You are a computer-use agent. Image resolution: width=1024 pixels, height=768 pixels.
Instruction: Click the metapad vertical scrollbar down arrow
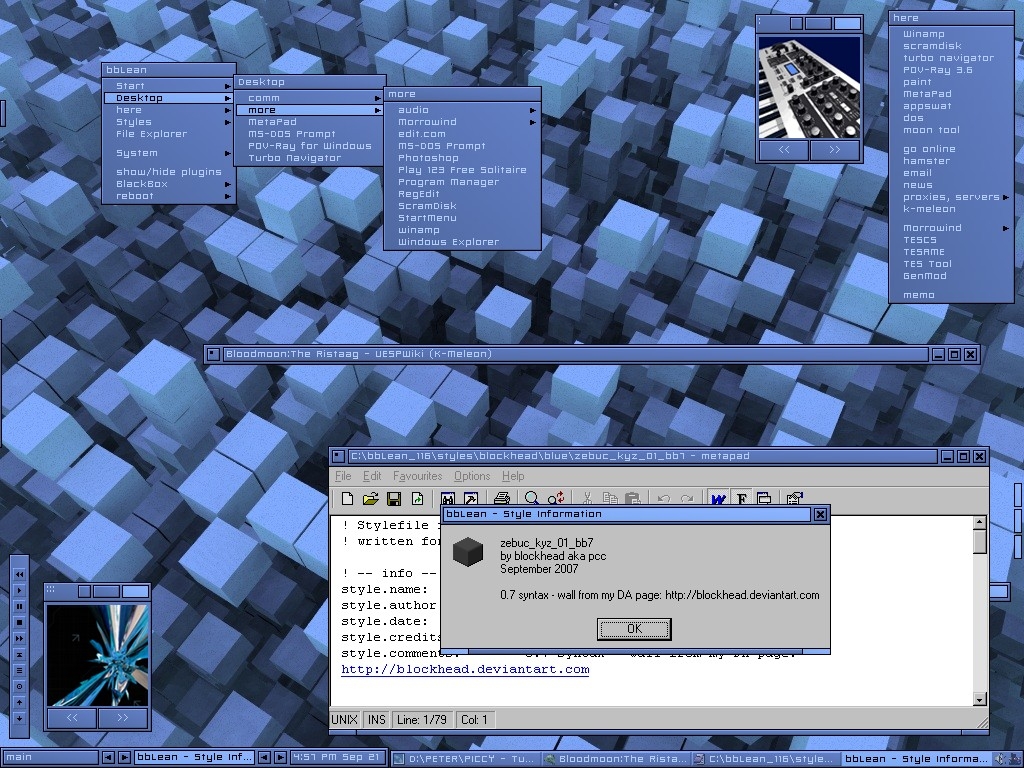pyautogui.click(x=979, y=699)
